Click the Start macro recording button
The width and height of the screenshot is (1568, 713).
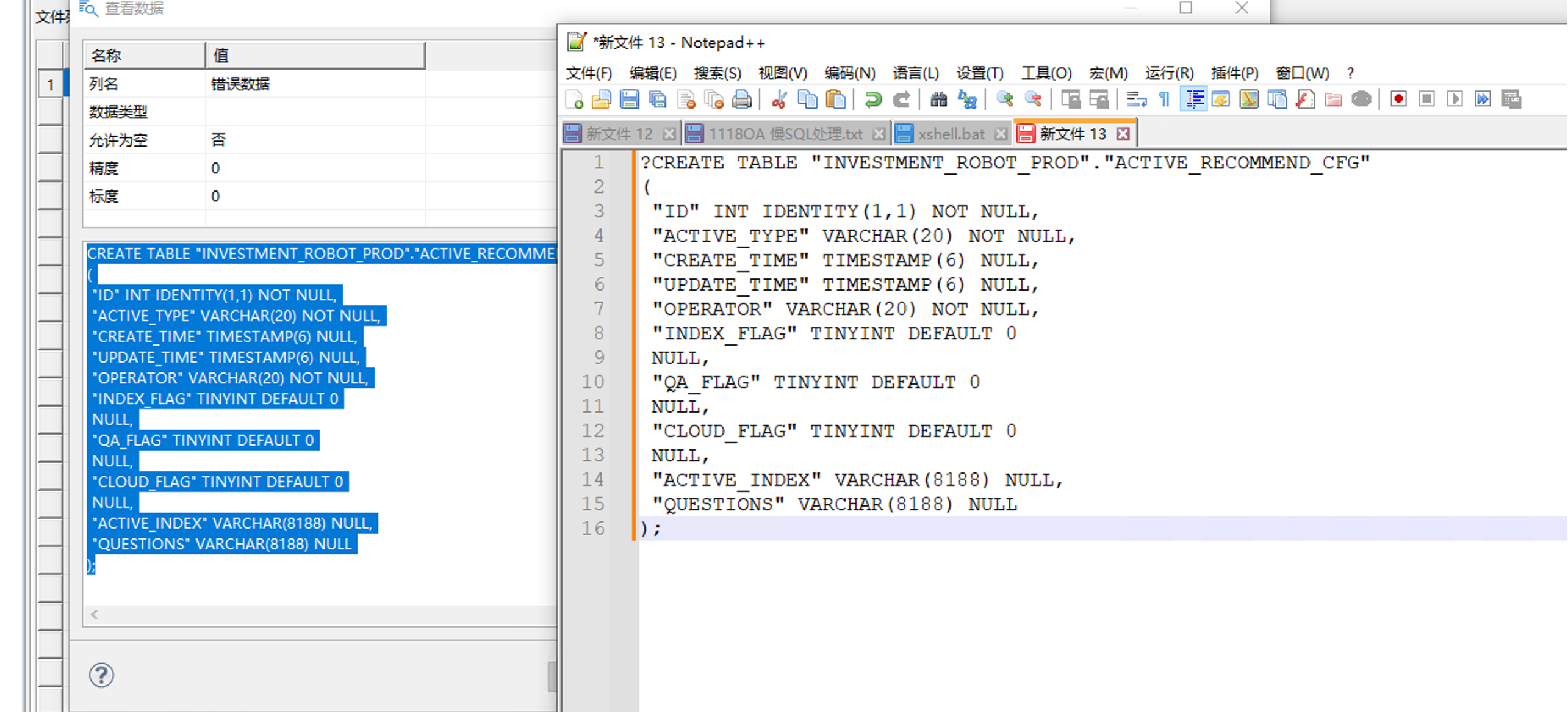pos(1398,100)
